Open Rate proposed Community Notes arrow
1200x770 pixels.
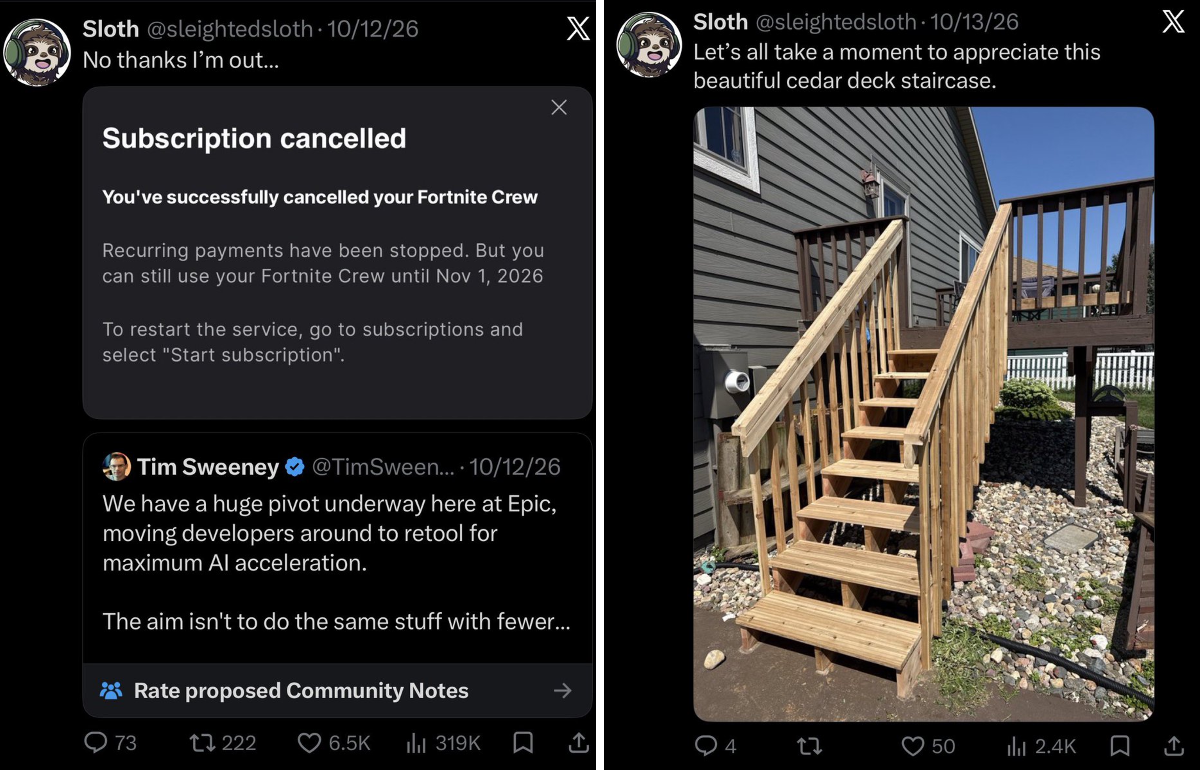(563, 690)
